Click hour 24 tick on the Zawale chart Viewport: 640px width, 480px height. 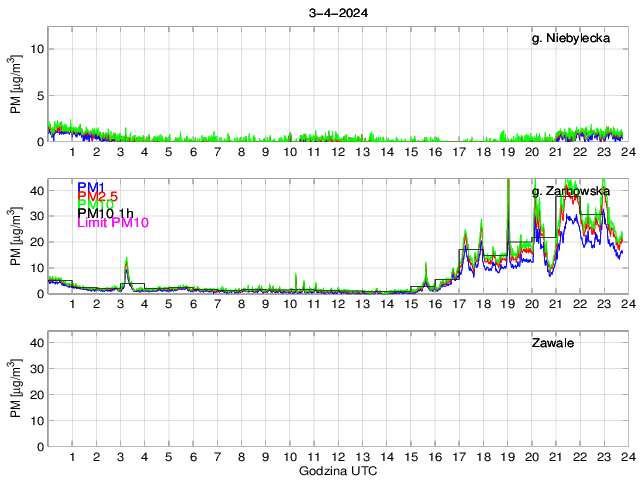click(627, 457)
